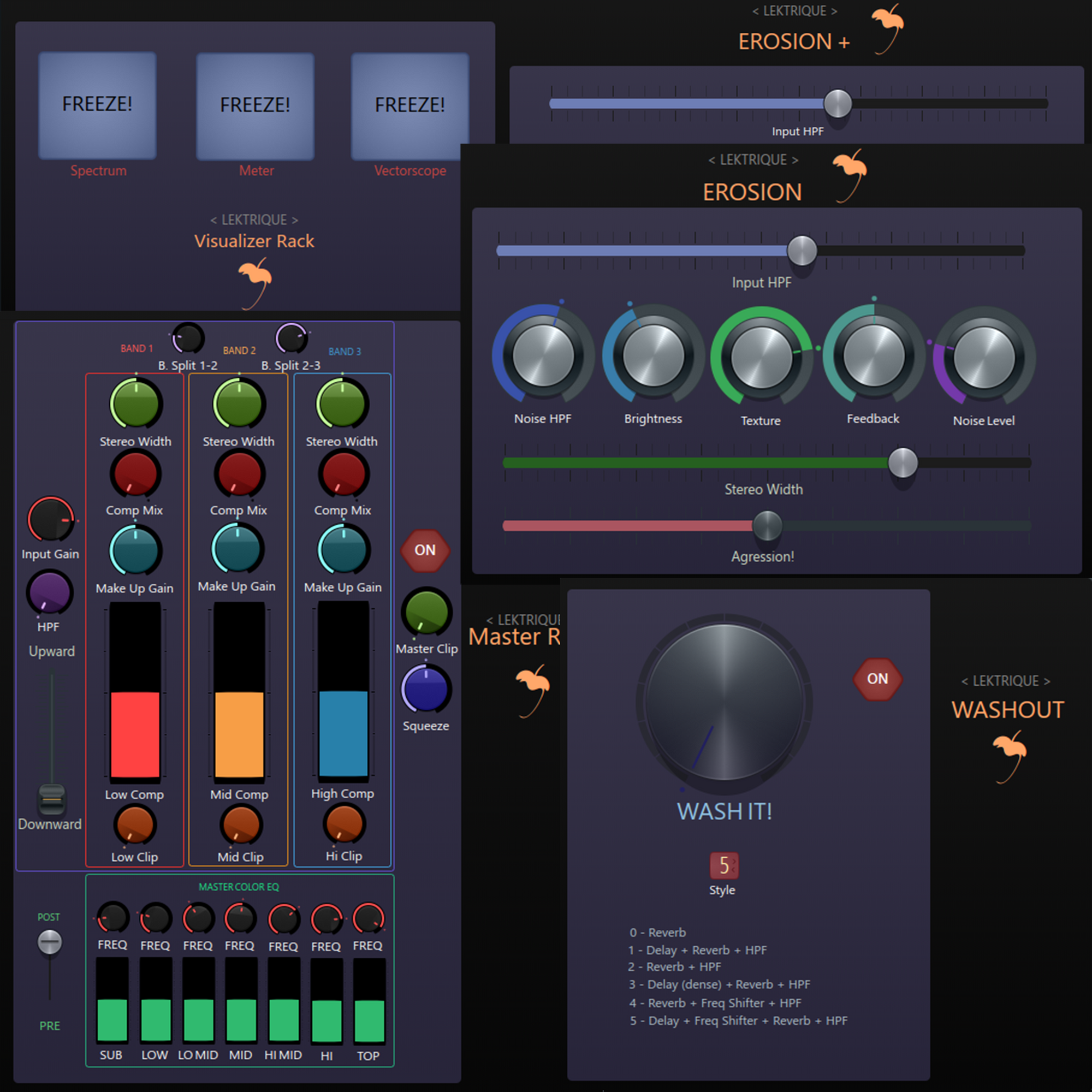Toggle the Master Rack ON button
The image size is (1092, 1092).
425,550
